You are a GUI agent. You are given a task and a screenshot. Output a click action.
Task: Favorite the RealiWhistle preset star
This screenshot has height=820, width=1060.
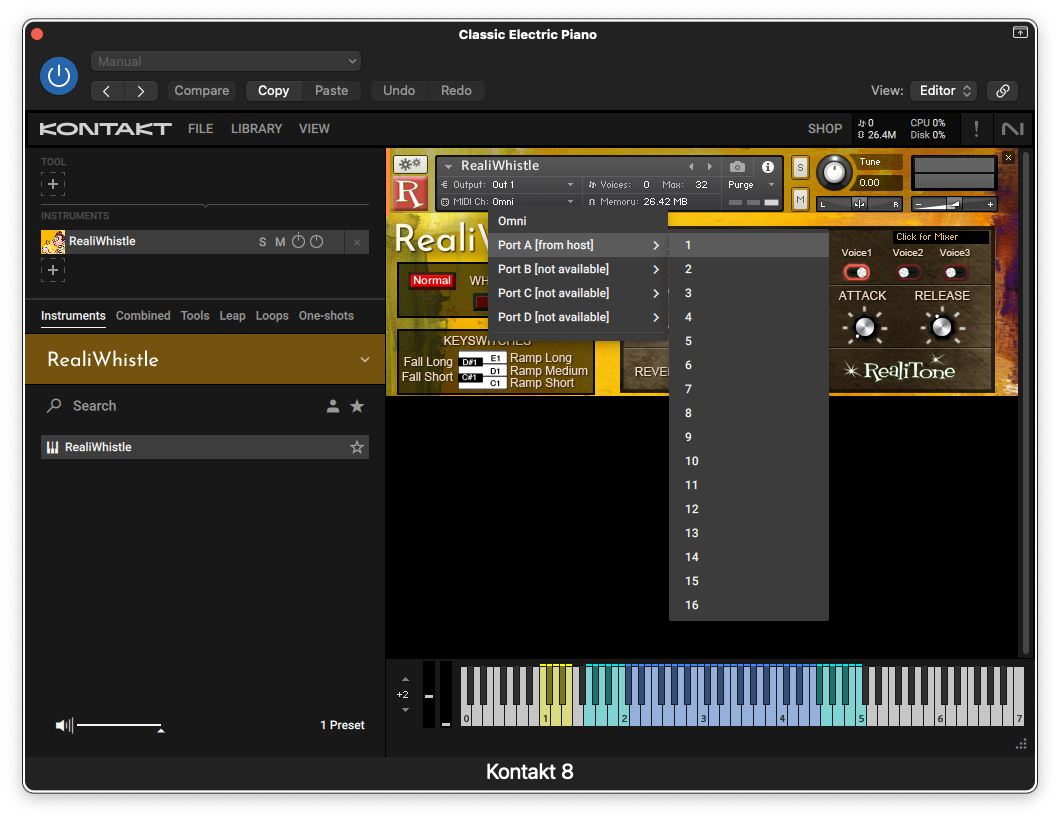click(357, 447)
